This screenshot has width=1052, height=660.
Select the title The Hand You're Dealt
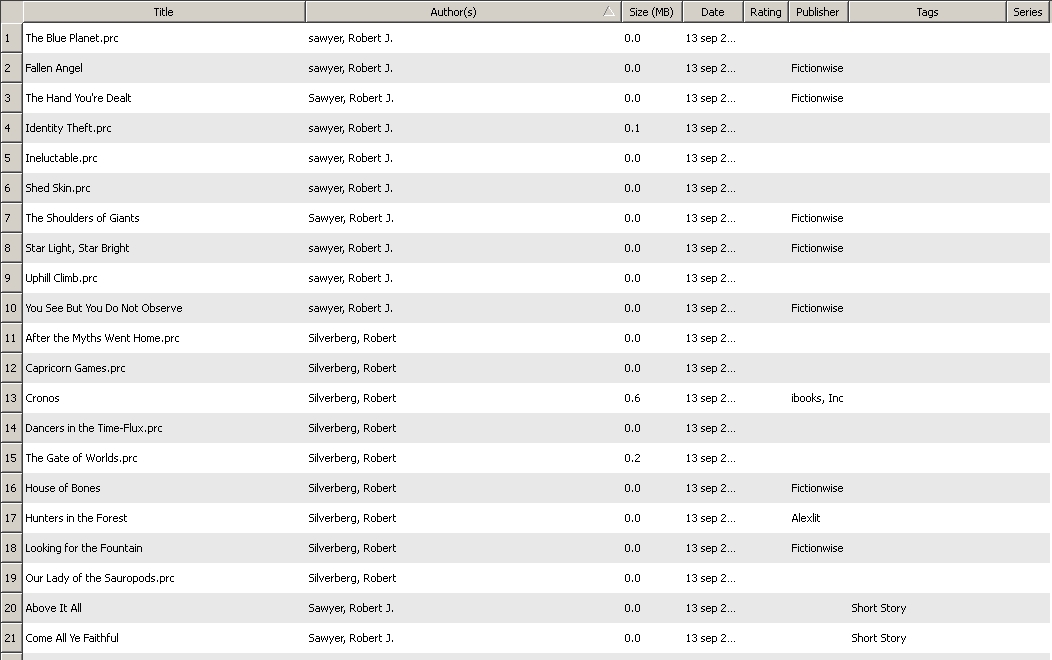(78, 98)
